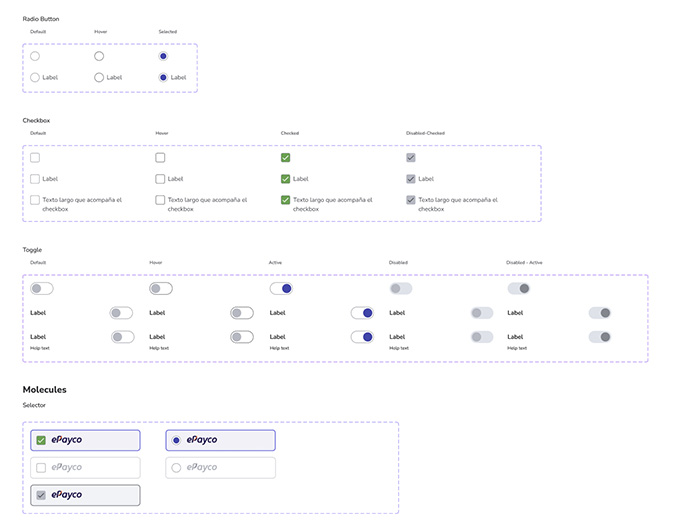Select the unselected ePayco radio selector
Image resolution: width=680 pixels, height=528 pixels.
pos(220,467)
